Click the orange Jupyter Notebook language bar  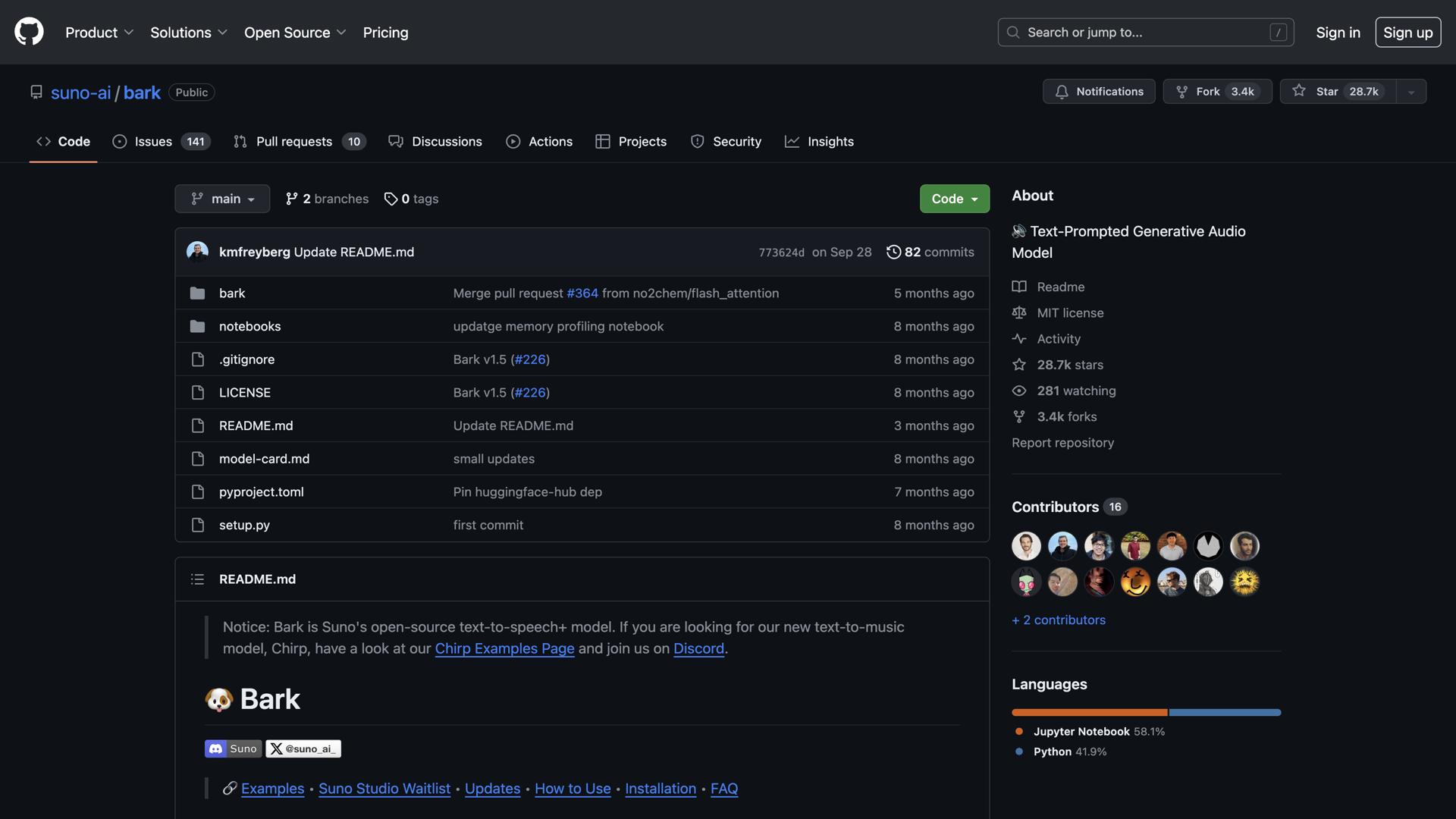pyautogui.click(x=1089, y=713)
